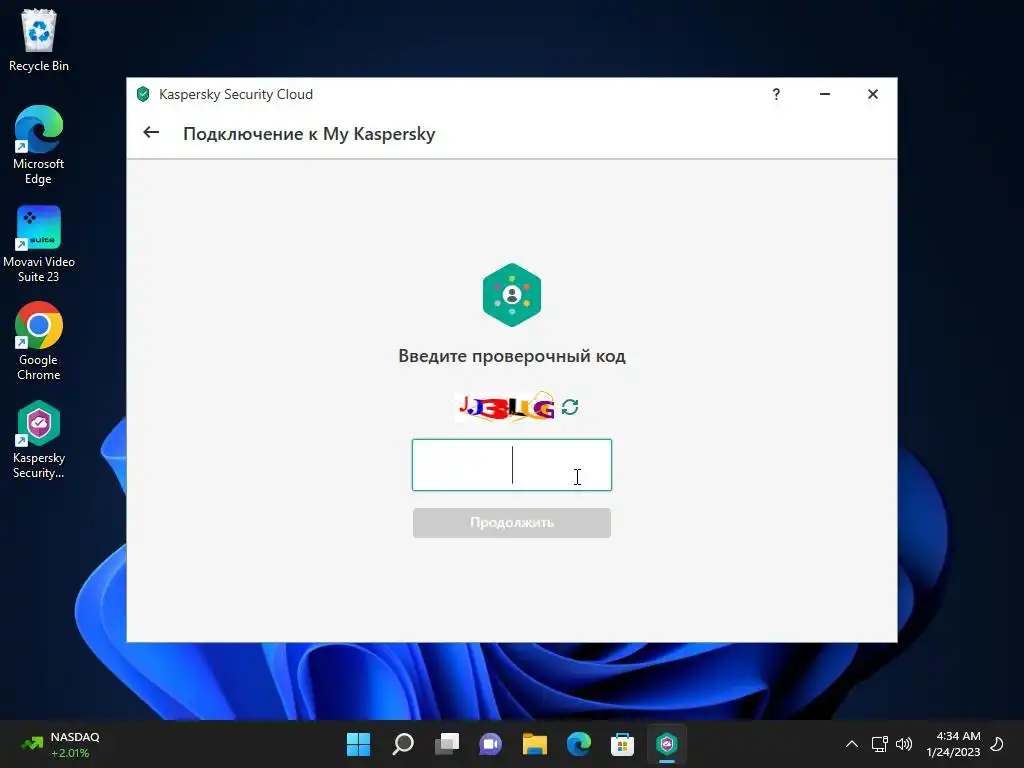This screenshot has width=1024, height=768.
Task: Show hidden system tray icons
Action: click(x=852, y=744)
